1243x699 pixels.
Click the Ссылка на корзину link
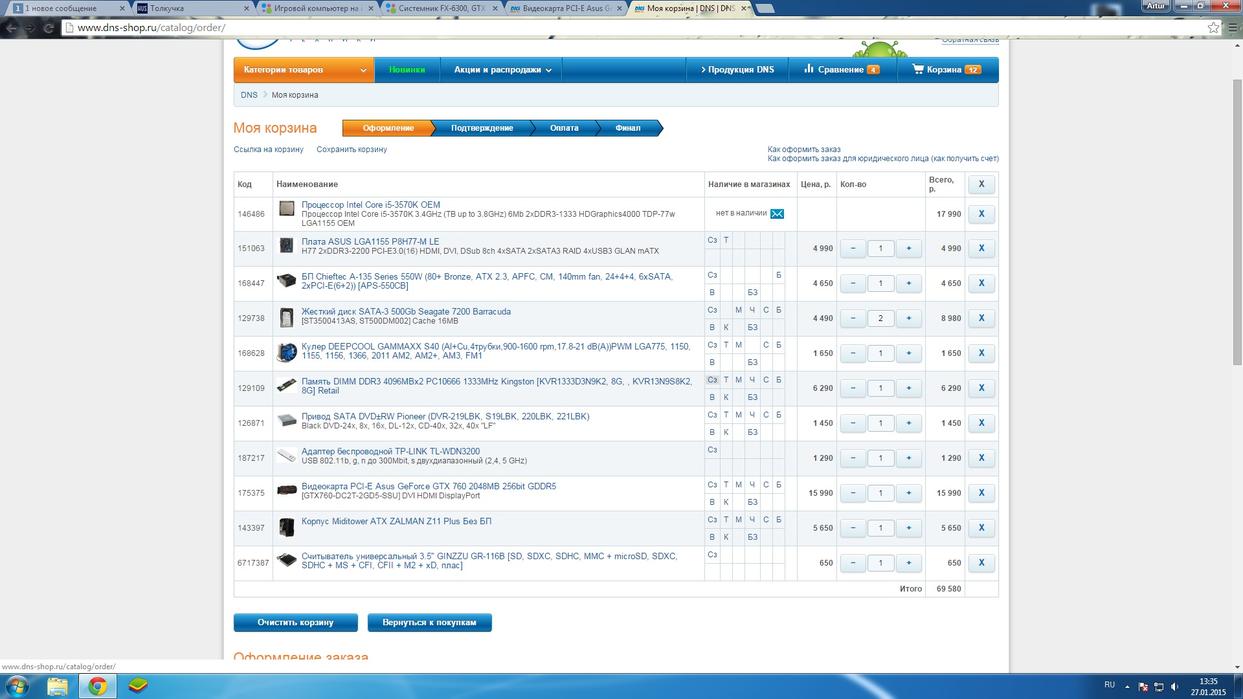pos(268,149)
